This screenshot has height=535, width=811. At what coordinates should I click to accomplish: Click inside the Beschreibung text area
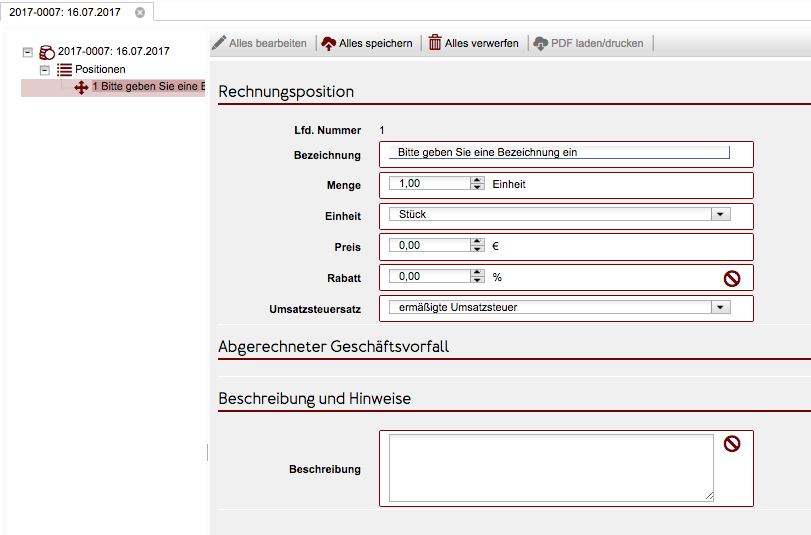[550, 467]
